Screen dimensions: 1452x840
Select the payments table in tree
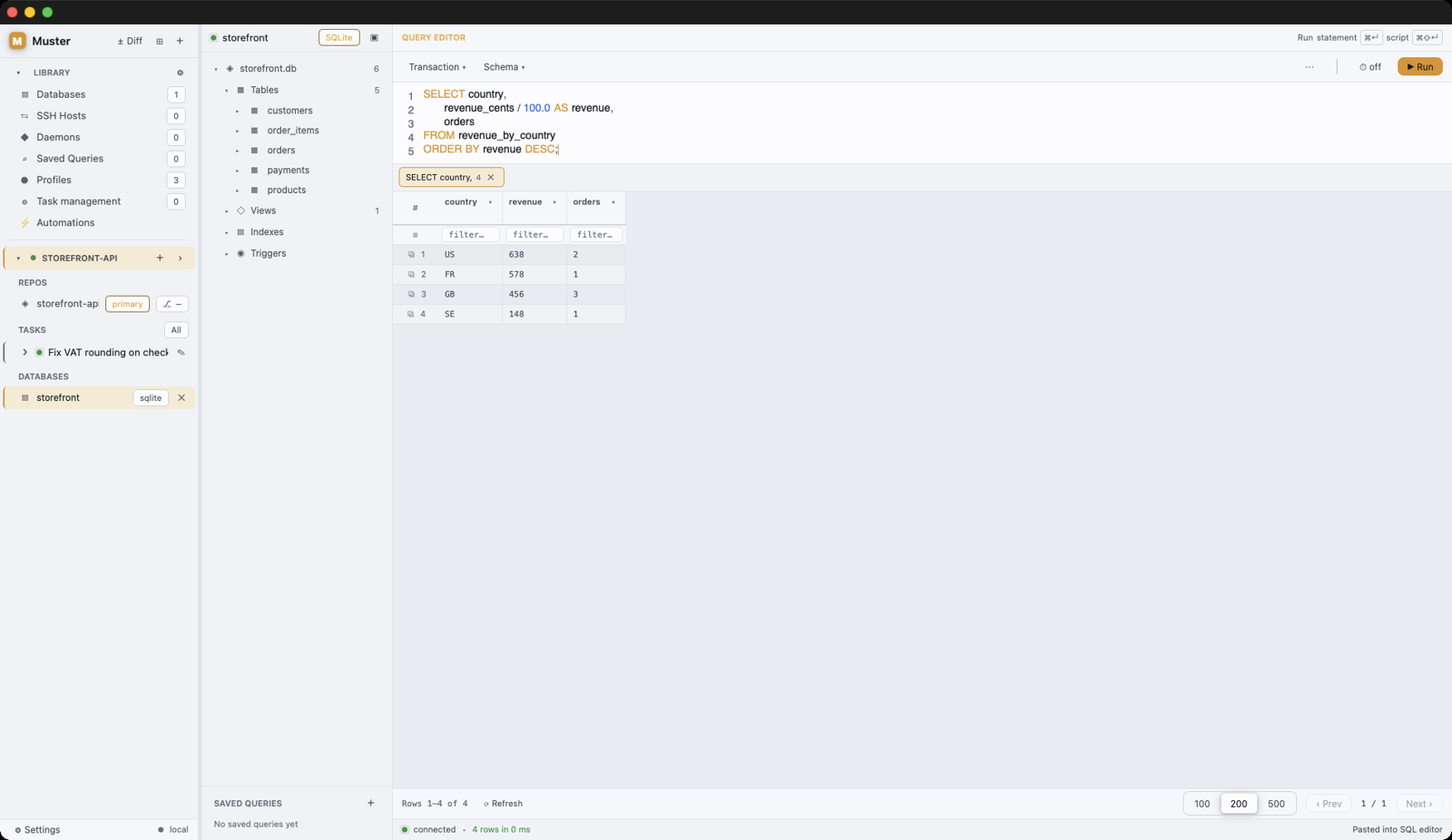[x=288, y=171]
